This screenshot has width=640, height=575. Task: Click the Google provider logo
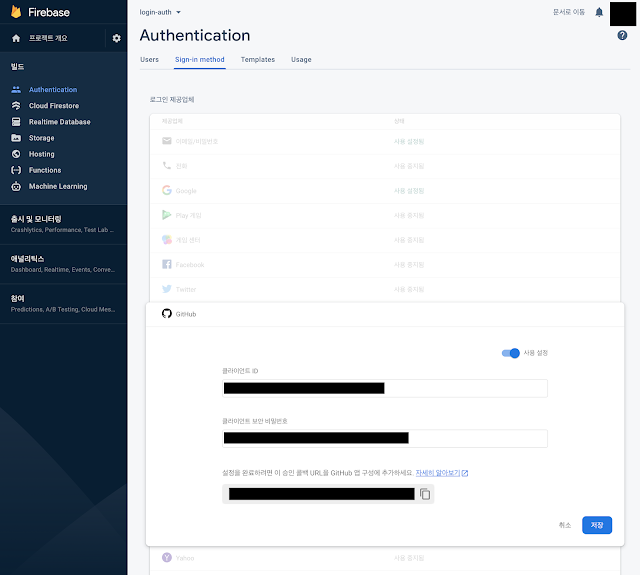click(167, 190)
